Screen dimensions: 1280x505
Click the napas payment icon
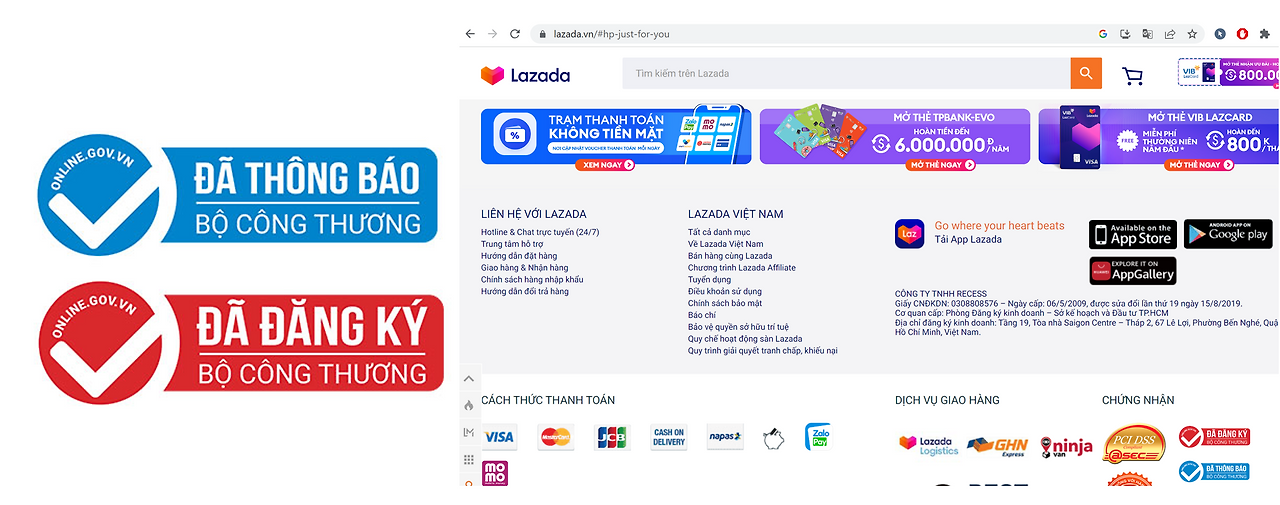click(725, 437)
